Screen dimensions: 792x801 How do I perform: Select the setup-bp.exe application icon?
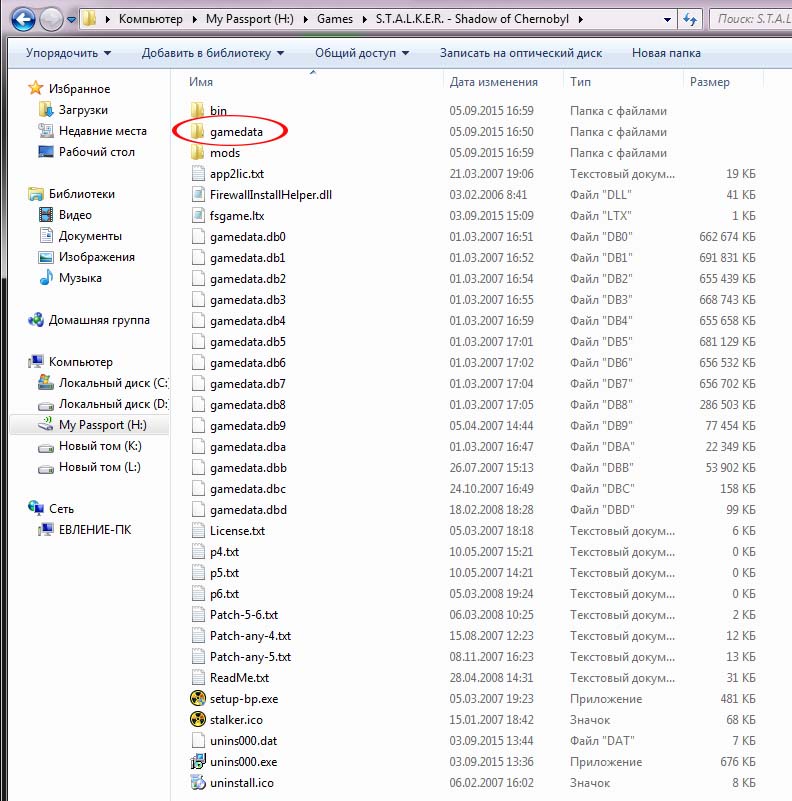(x=197, y=699)
